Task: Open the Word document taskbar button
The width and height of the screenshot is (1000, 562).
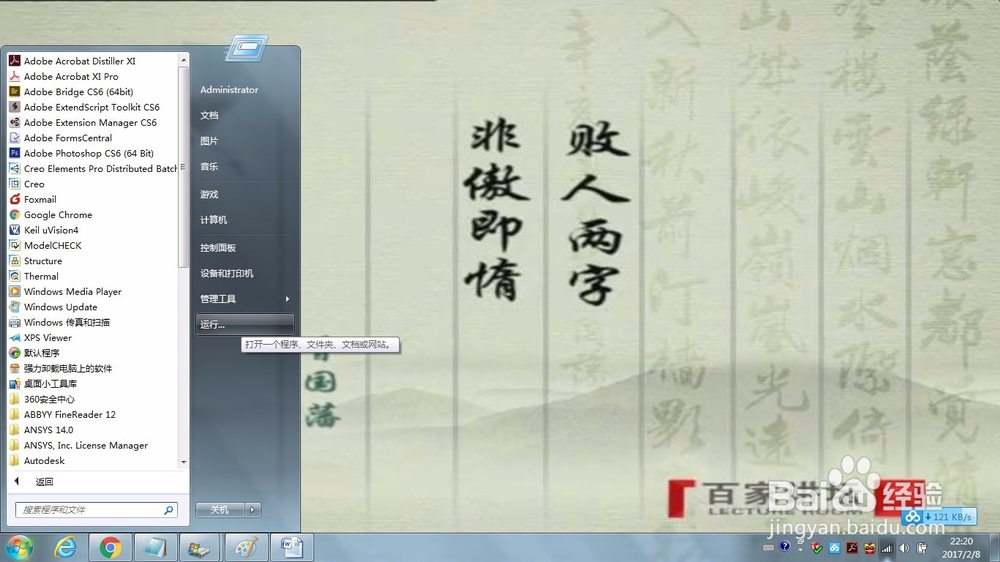Action: pos(291,547)
